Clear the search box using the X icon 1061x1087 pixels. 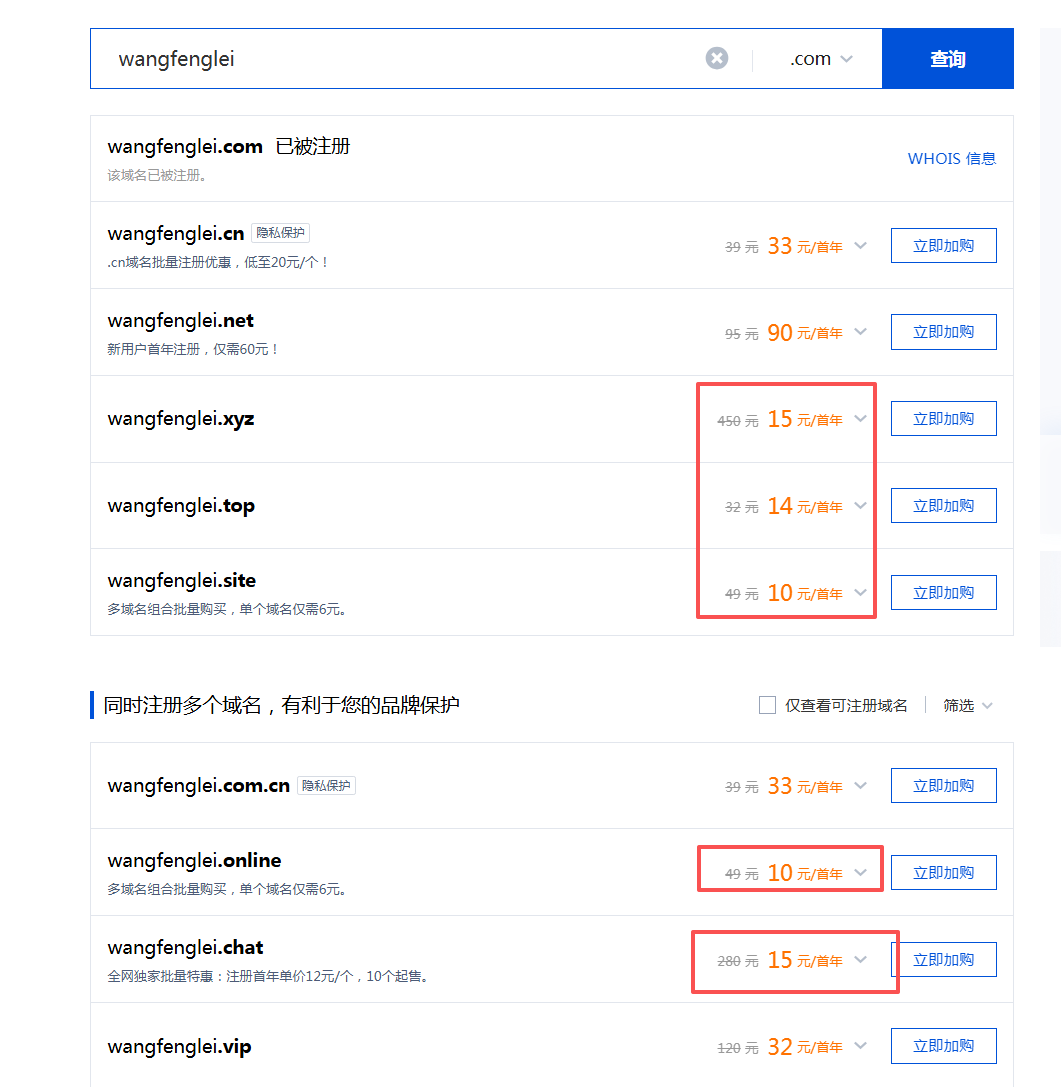716,58
